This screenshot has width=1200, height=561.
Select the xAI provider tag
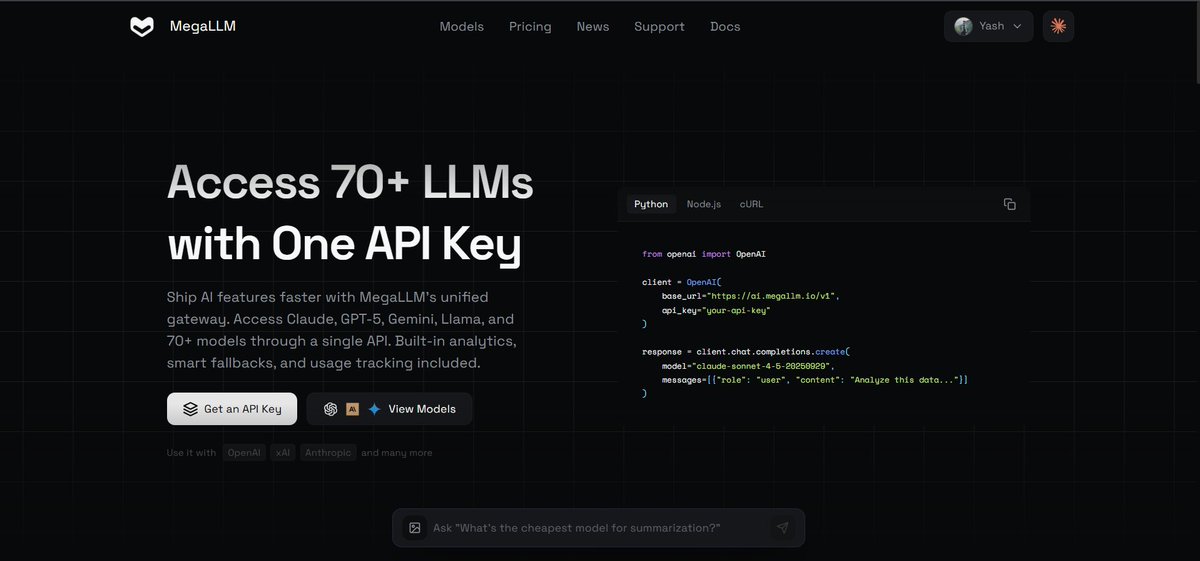(283, 453)
